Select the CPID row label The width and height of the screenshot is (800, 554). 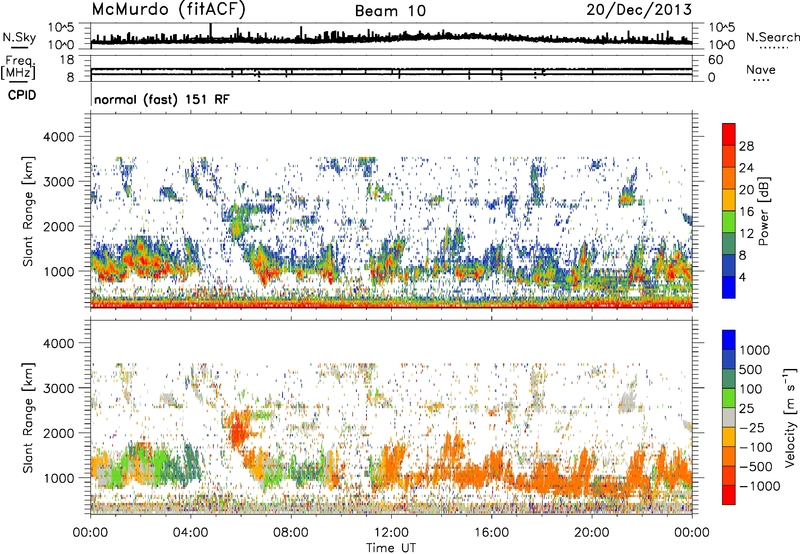(22, 95)
